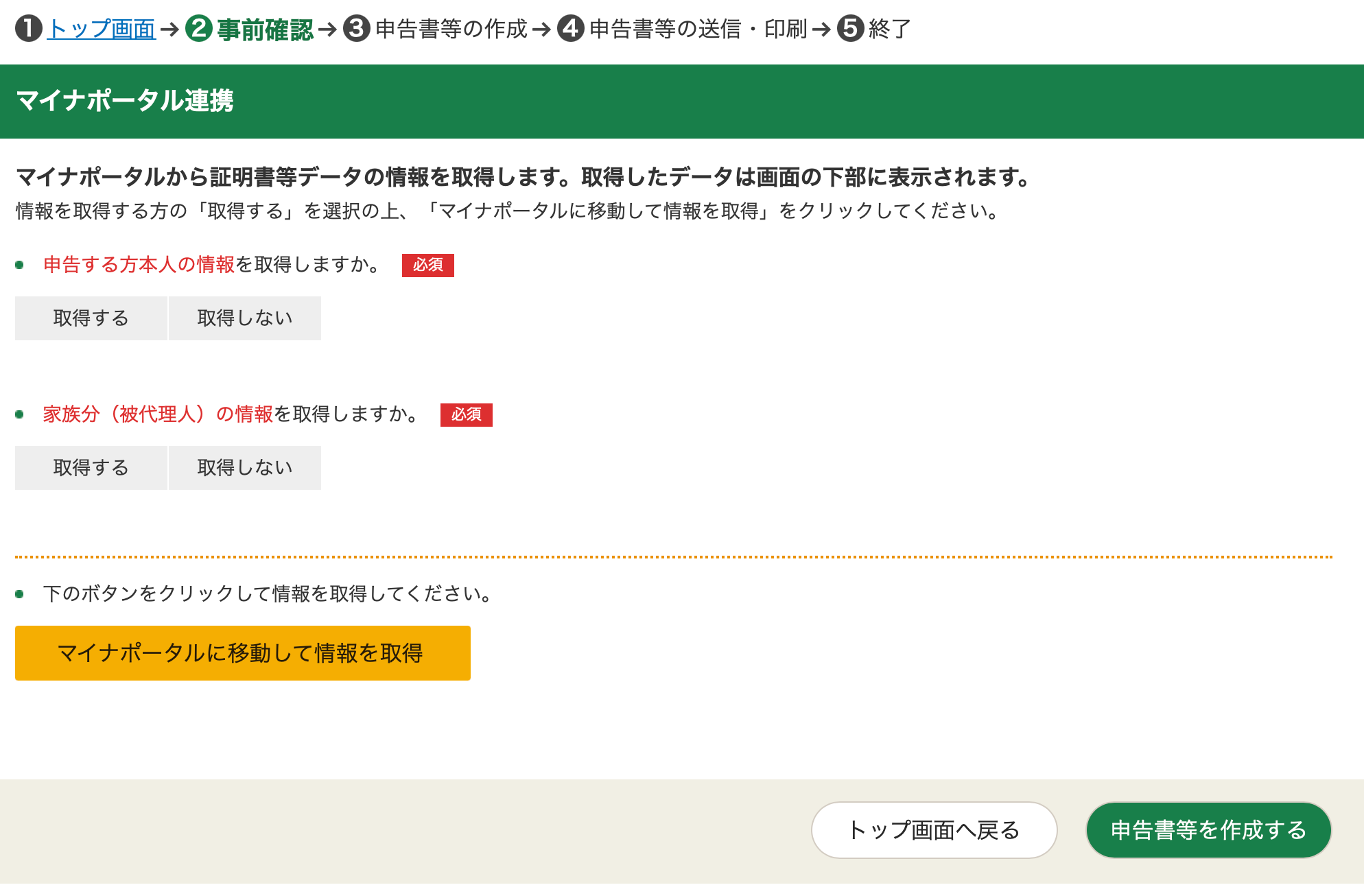Click the step 5 circle icon

[x=851, y=29]
